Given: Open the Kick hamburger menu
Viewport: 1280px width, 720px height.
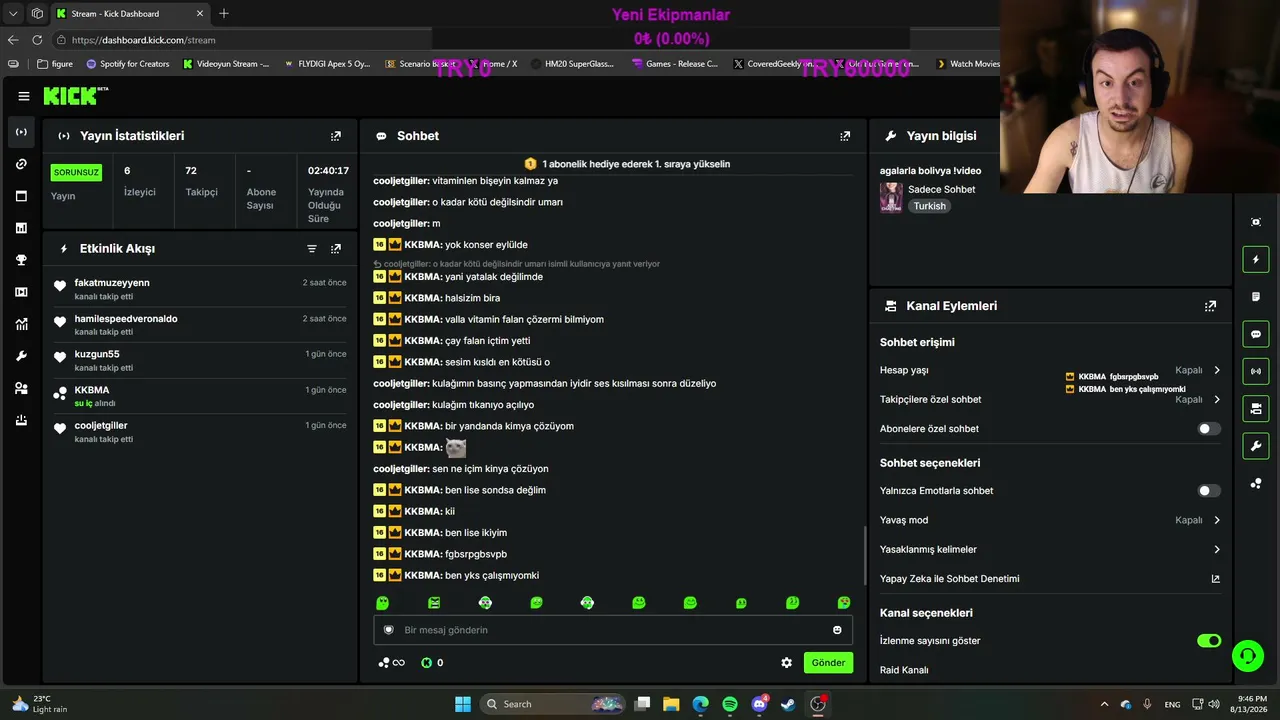Looking at the screenshot, I should (x=24, y=96).
